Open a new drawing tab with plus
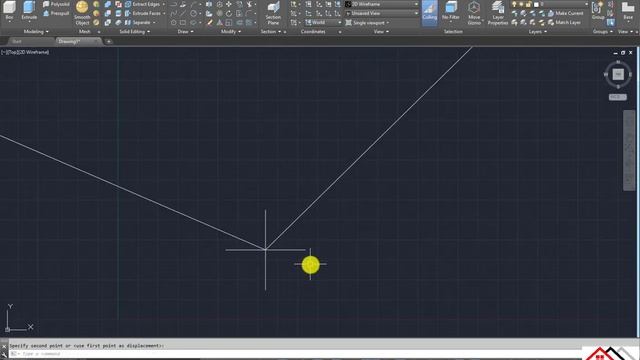Image resolution: width=640 pixels, height=360 pixels. click(109, 41)
